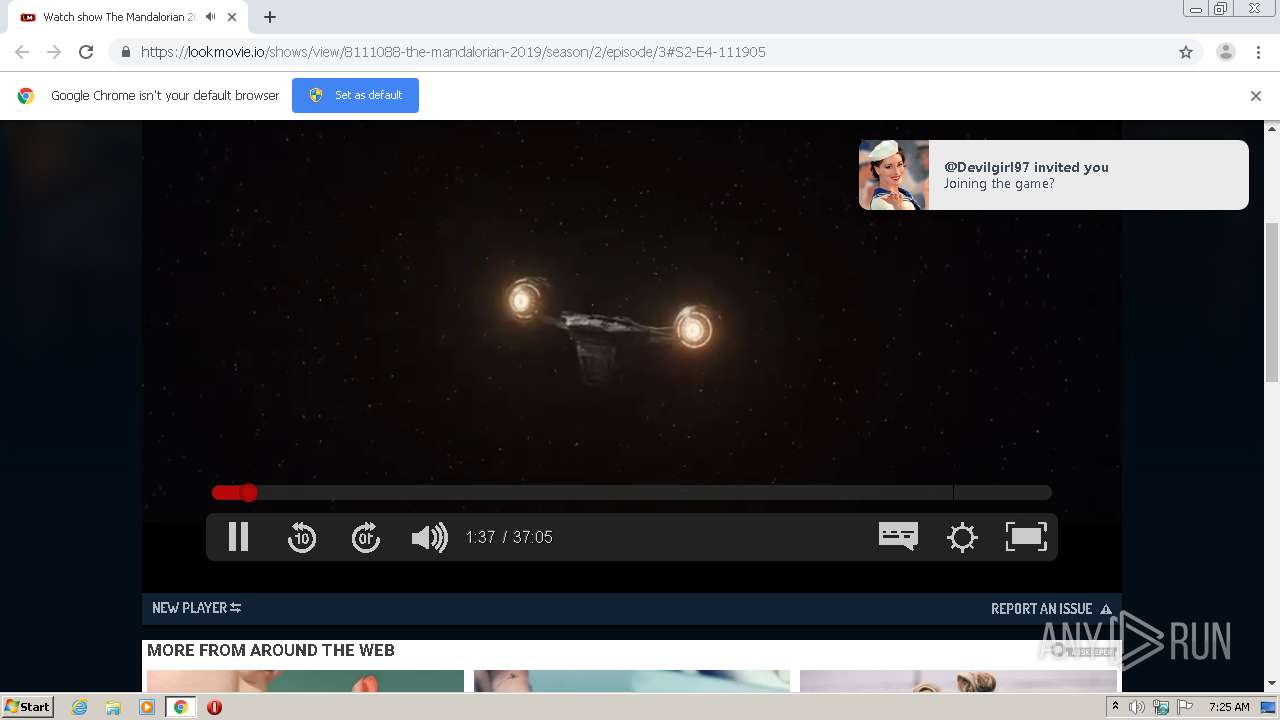Open video player settings gear
Screen dimensions: 1280x720
click(x=962, y=537)
